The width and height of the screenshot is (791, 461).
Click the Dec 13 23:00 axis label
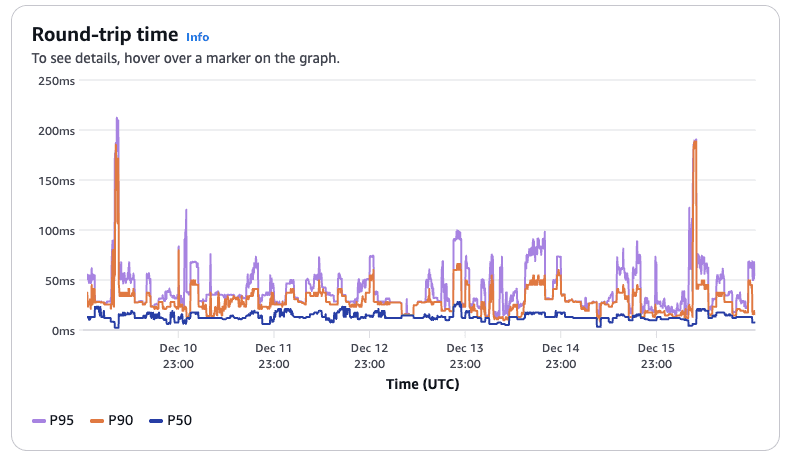(464, 356)
